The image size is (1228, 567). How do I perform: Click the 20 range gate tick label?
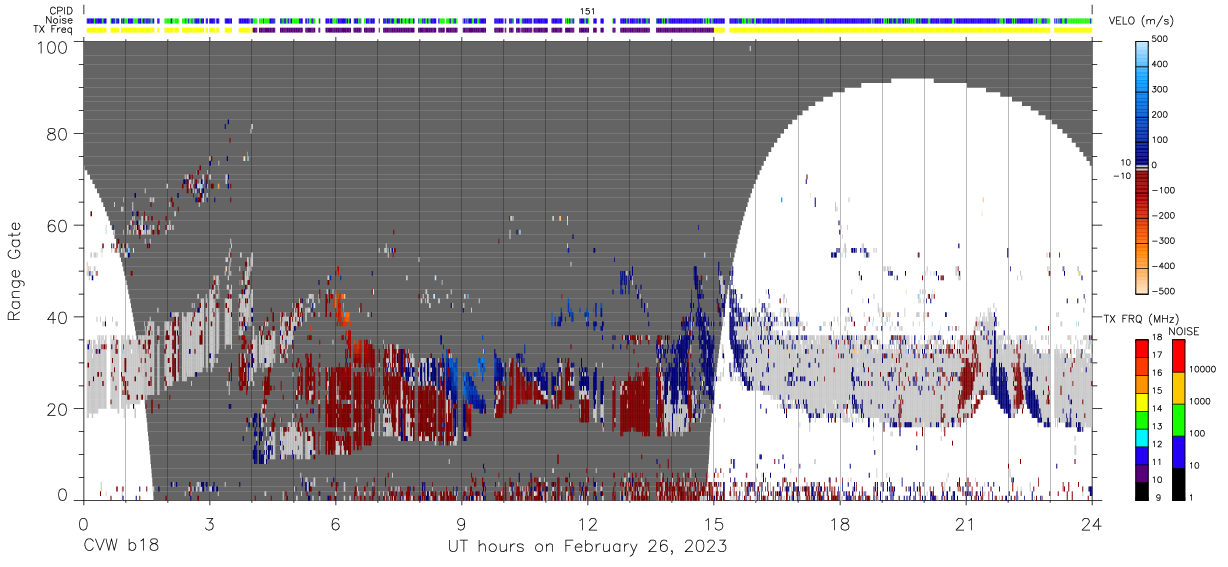tap(59, 409)
